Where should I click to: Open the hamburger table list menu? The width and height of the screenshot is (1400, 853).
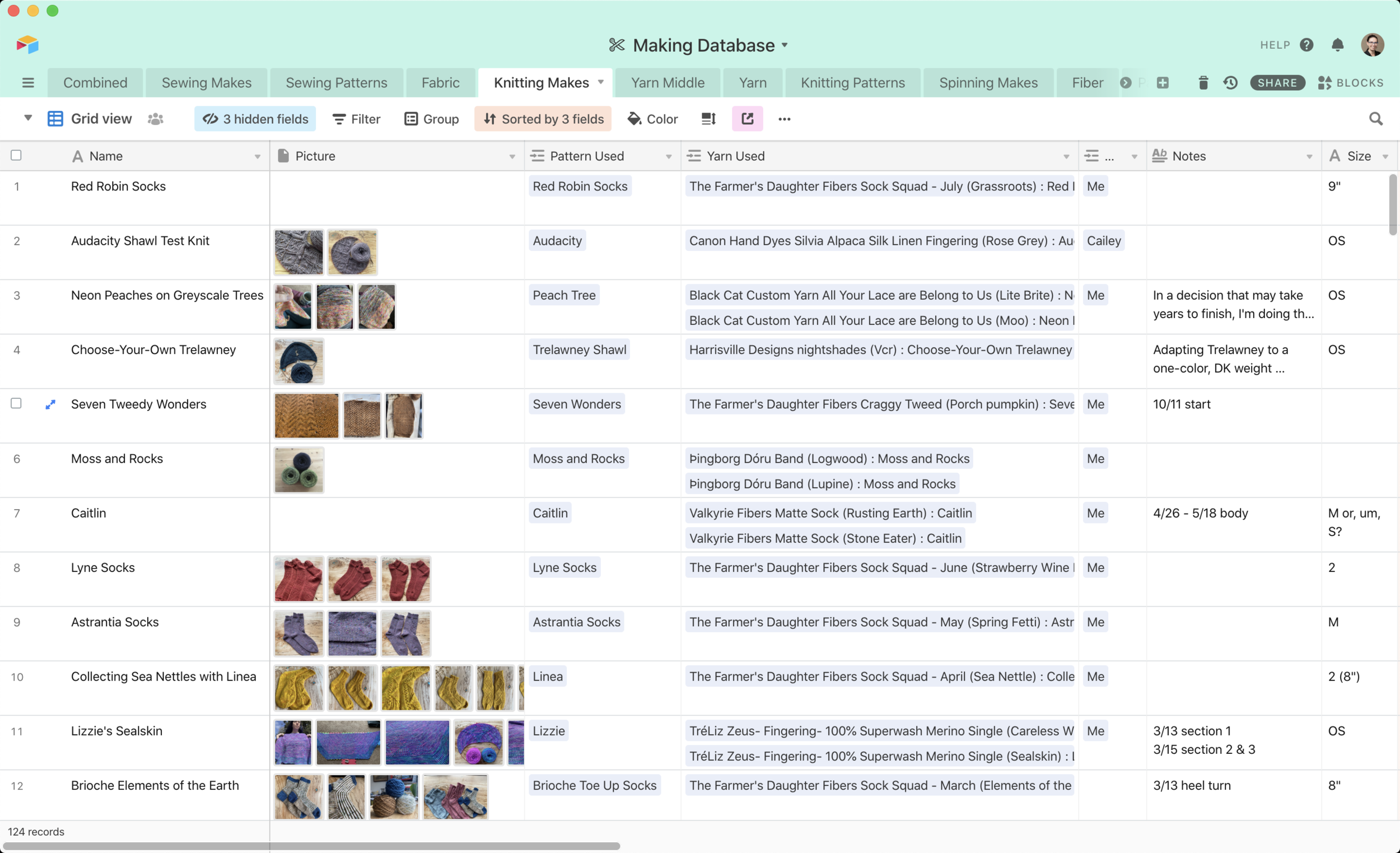(x=28, y=83)
